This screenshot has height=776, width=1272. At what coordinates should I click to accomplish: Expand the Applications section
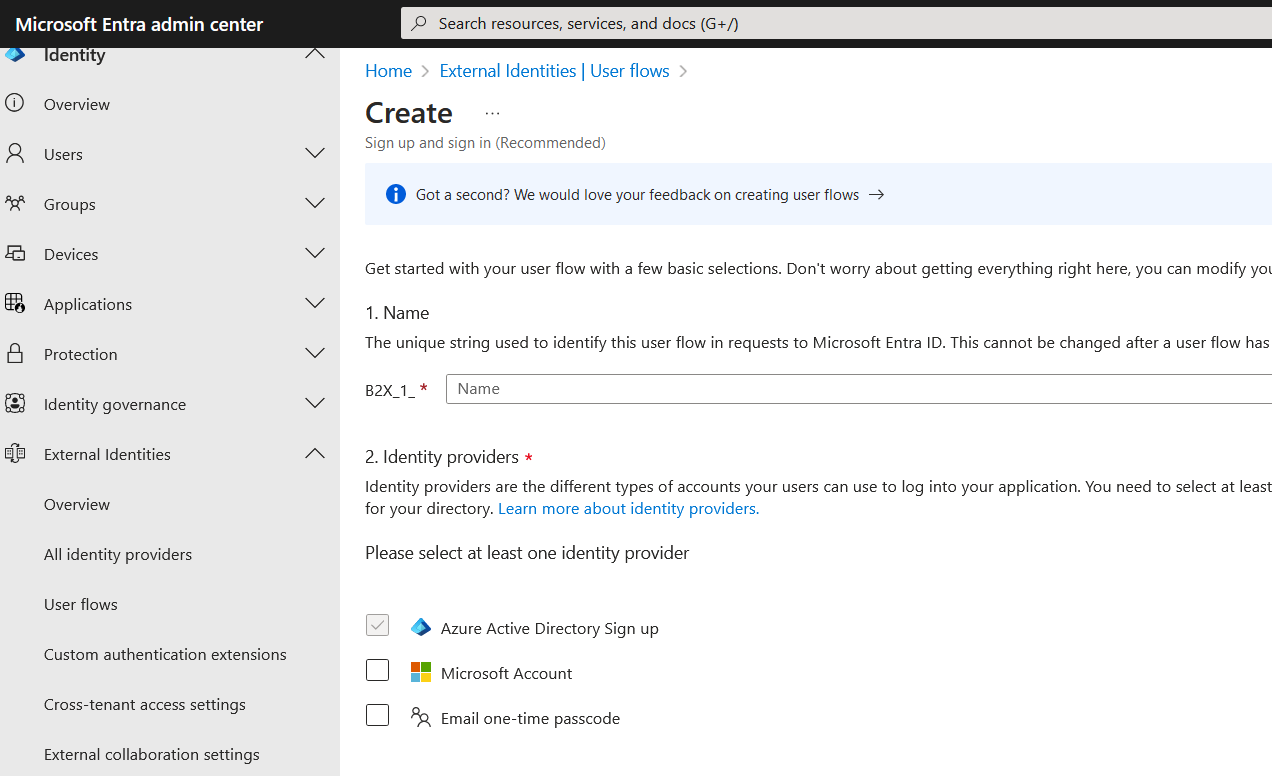pos(314,303)
